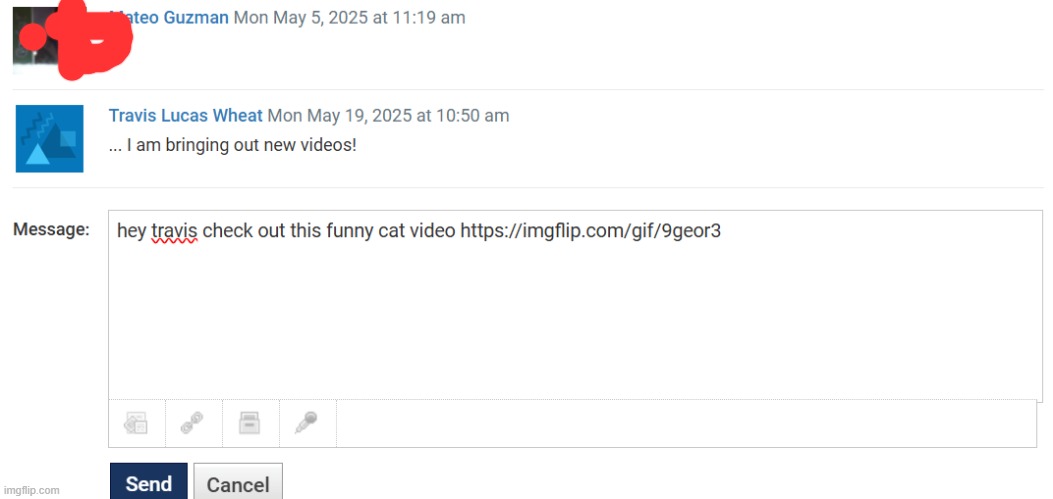Click the Message: field label
This screenshot has width=1053, height=499.
[51, 230]
